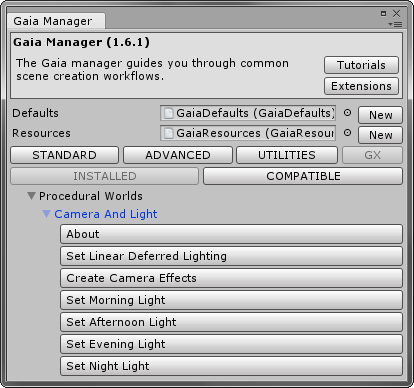The height and width of the screenshot is (388, 414).
Task: Click the maximize window icon
Action: click(x=383, y=13)
